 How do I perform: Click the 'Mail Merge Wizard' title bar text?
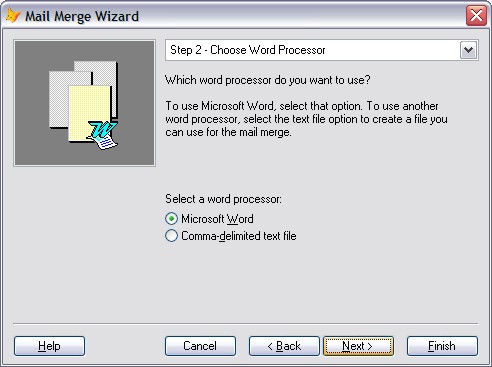click(x=82, y=16)
